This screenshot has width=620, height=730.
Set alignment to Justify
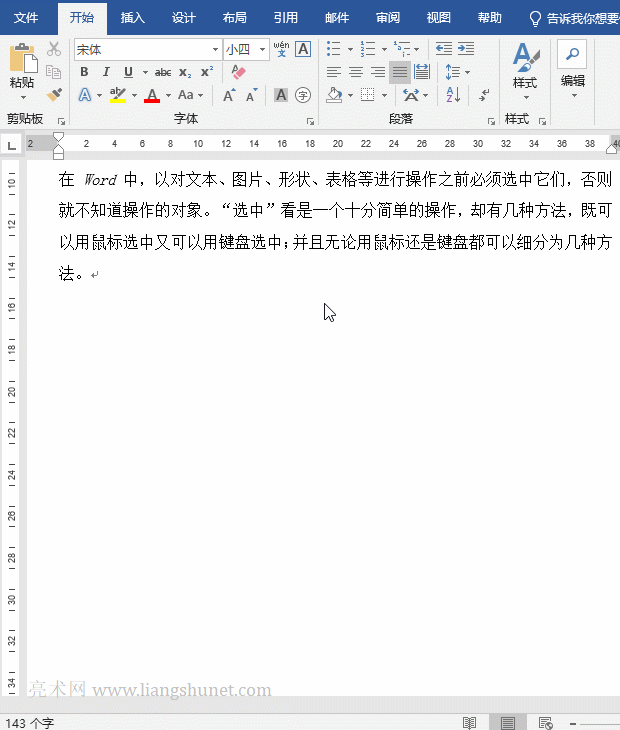tap(399, 72)
